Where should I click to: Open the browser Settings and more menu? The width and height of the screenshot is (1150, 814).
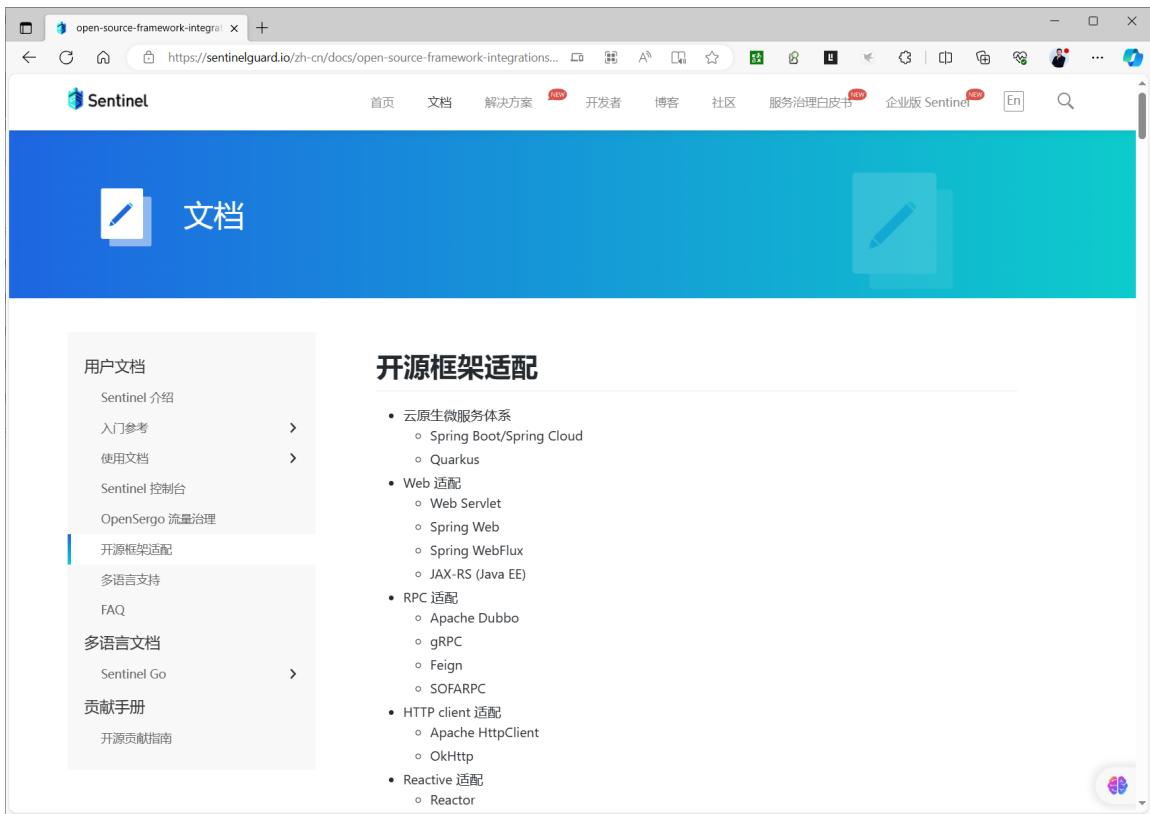tap(1097, 57)
